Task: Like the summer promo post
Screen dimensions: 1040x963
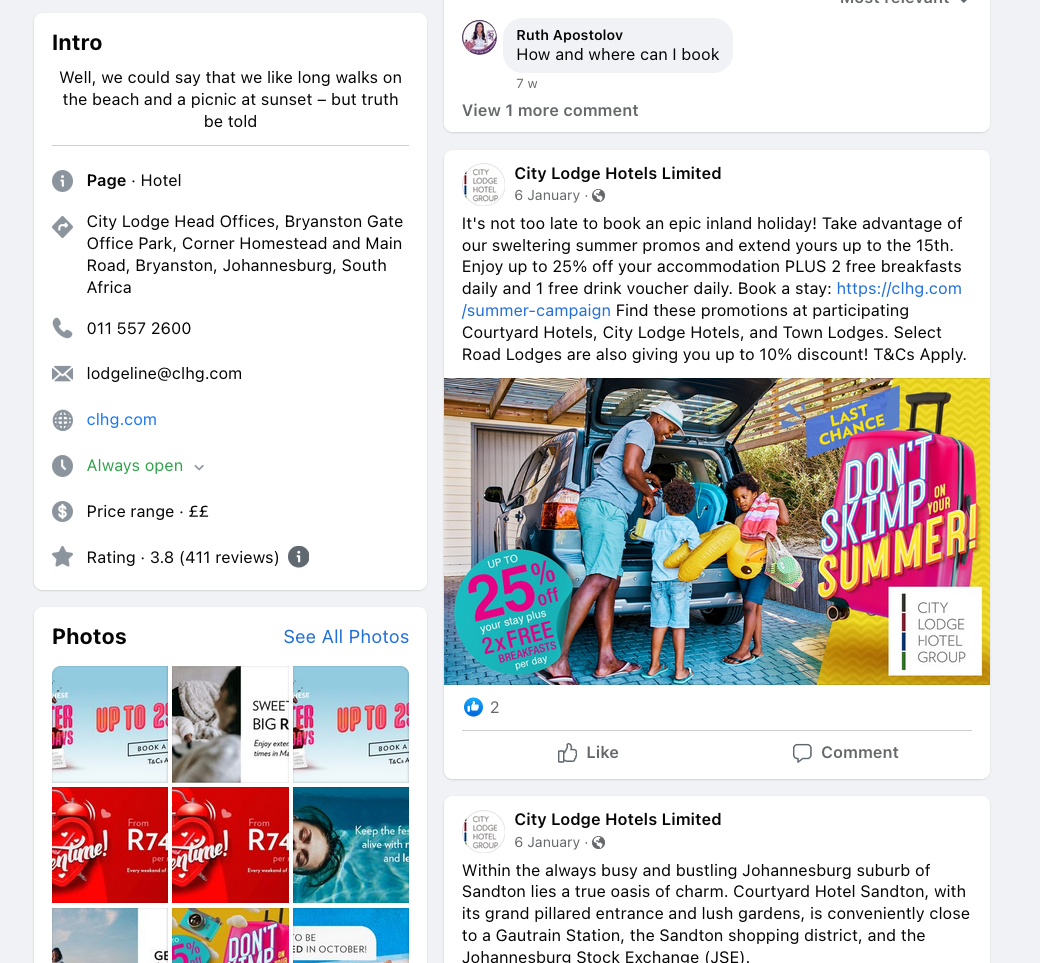Action: pos(588,753)
